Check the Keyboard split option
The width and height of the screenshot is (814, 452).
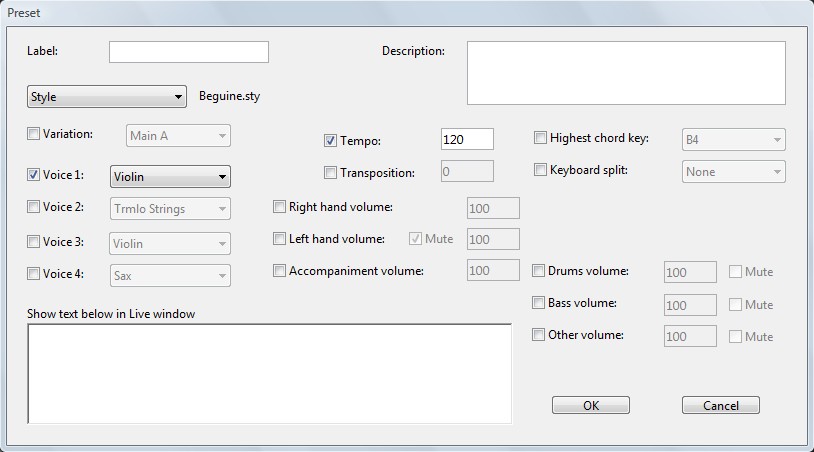[x=541, y=170]
